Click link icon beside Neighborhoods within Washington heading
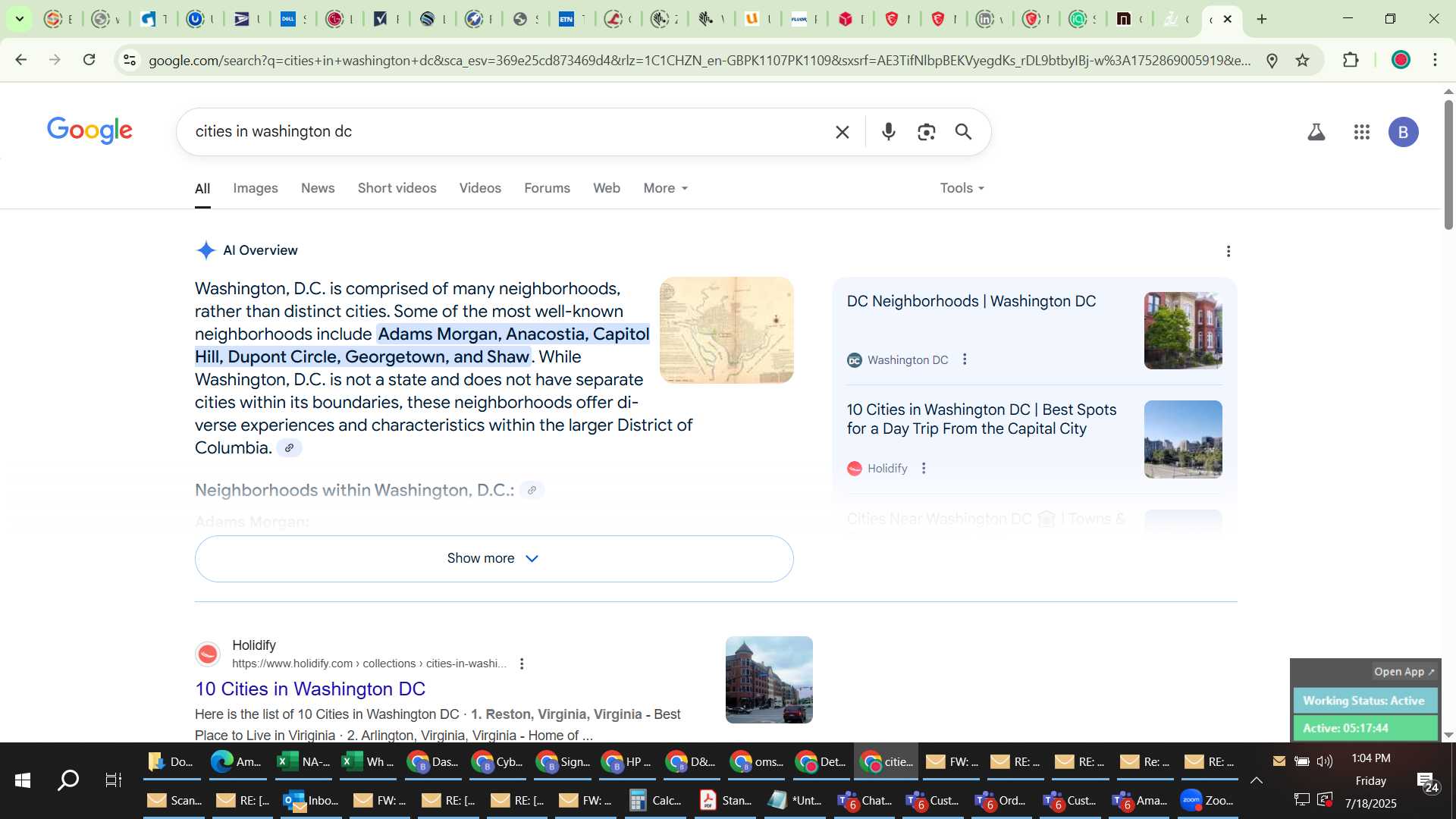 (532, 491)
